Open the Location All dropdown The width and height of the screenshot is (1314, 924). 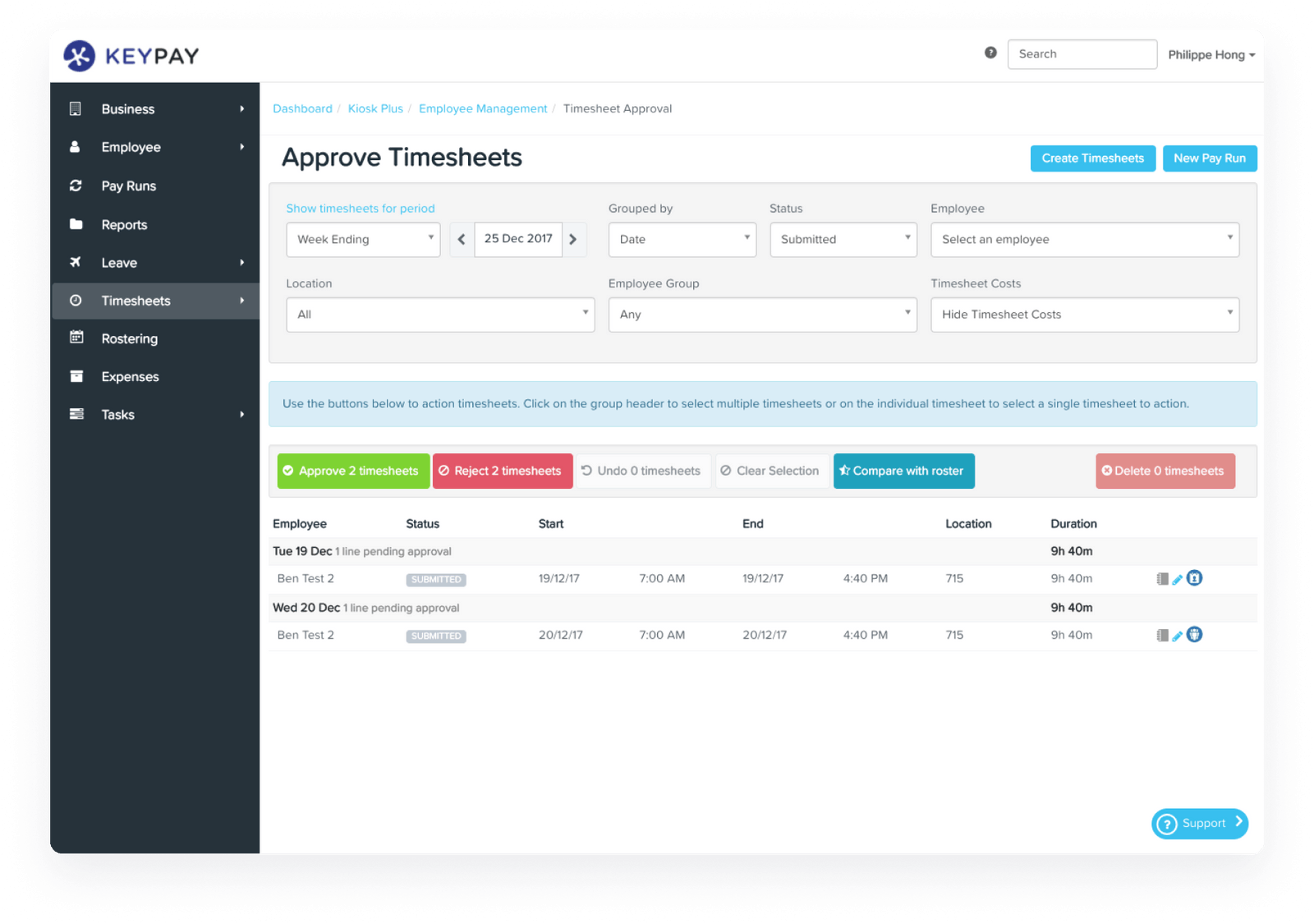tap(440, 315)
